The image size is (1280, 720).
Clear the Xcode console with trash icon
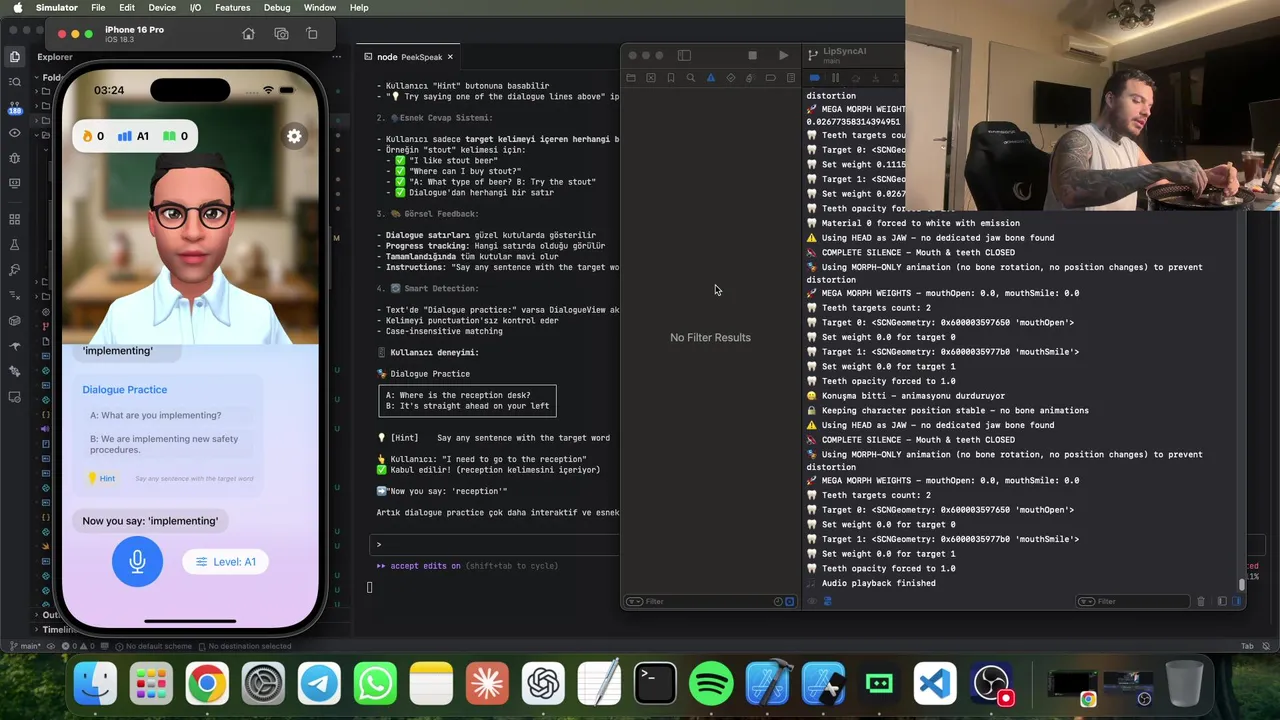1201,601
